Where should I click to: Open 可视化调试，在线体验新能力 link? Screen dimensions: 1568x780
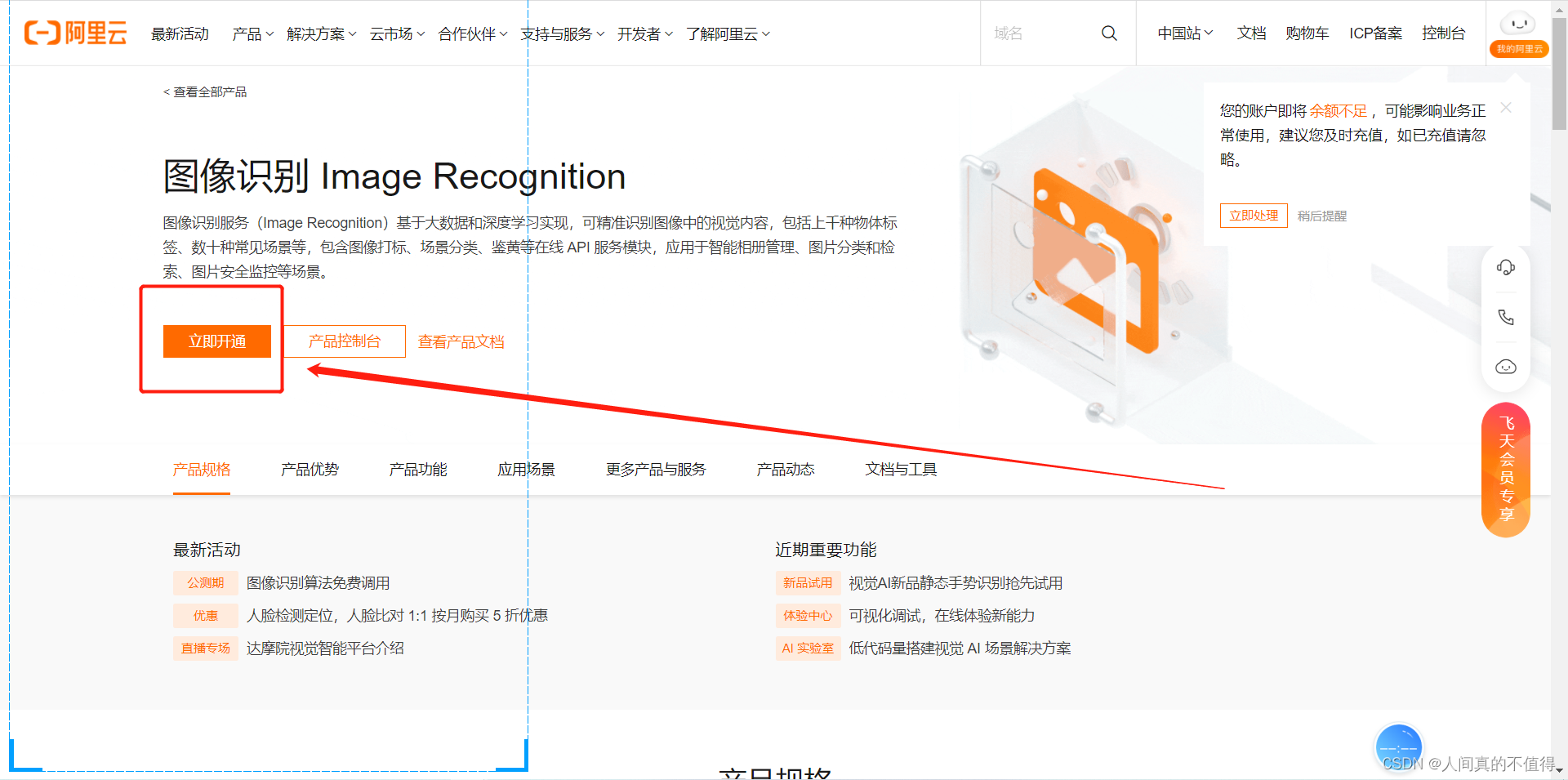[x=942, y=616]
